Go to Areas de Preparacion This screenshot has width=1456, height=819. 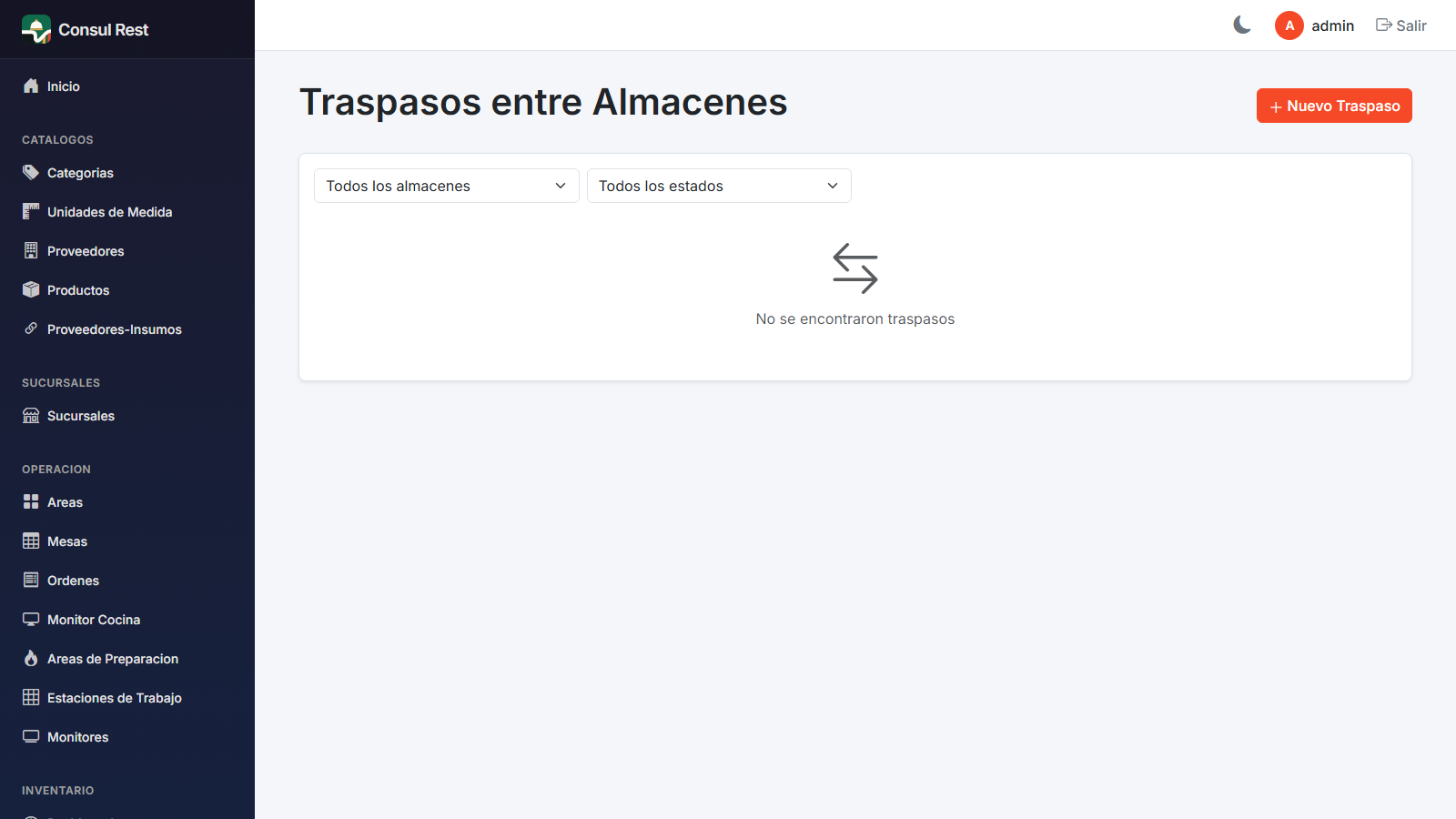tap(127, 659)
